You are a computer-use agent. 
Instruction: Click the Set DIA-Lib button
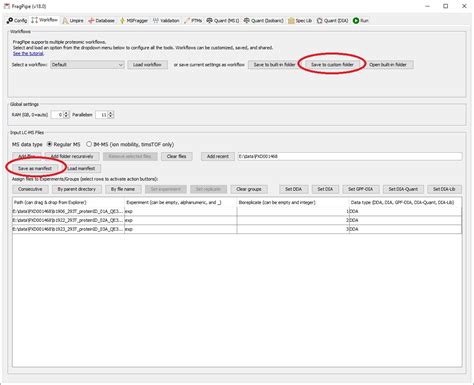(444, 189)
